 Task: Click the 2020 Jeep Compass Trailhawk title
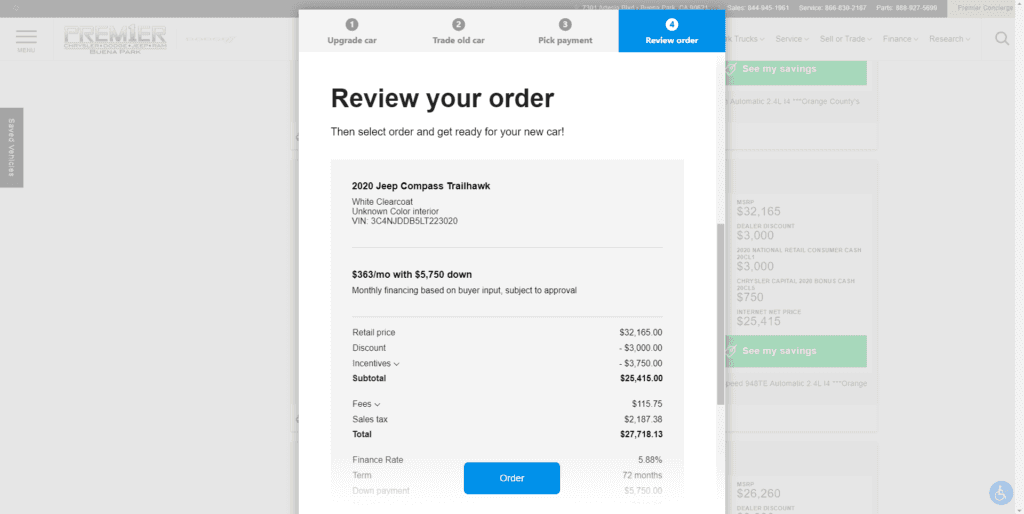coord(421,186)
